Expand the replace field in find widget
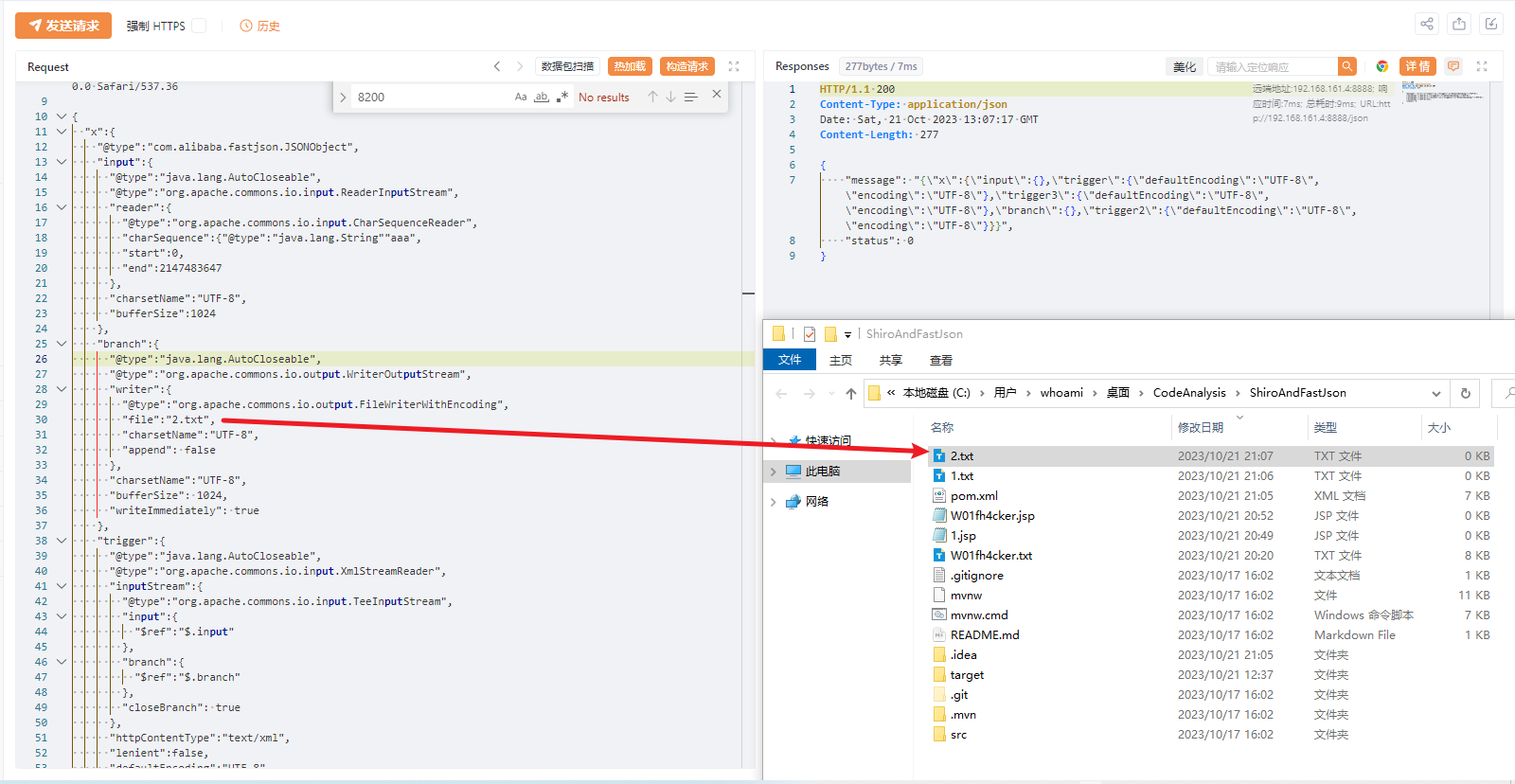The image size is (1515, 784). pyautogui.click(x=343, y=97)
